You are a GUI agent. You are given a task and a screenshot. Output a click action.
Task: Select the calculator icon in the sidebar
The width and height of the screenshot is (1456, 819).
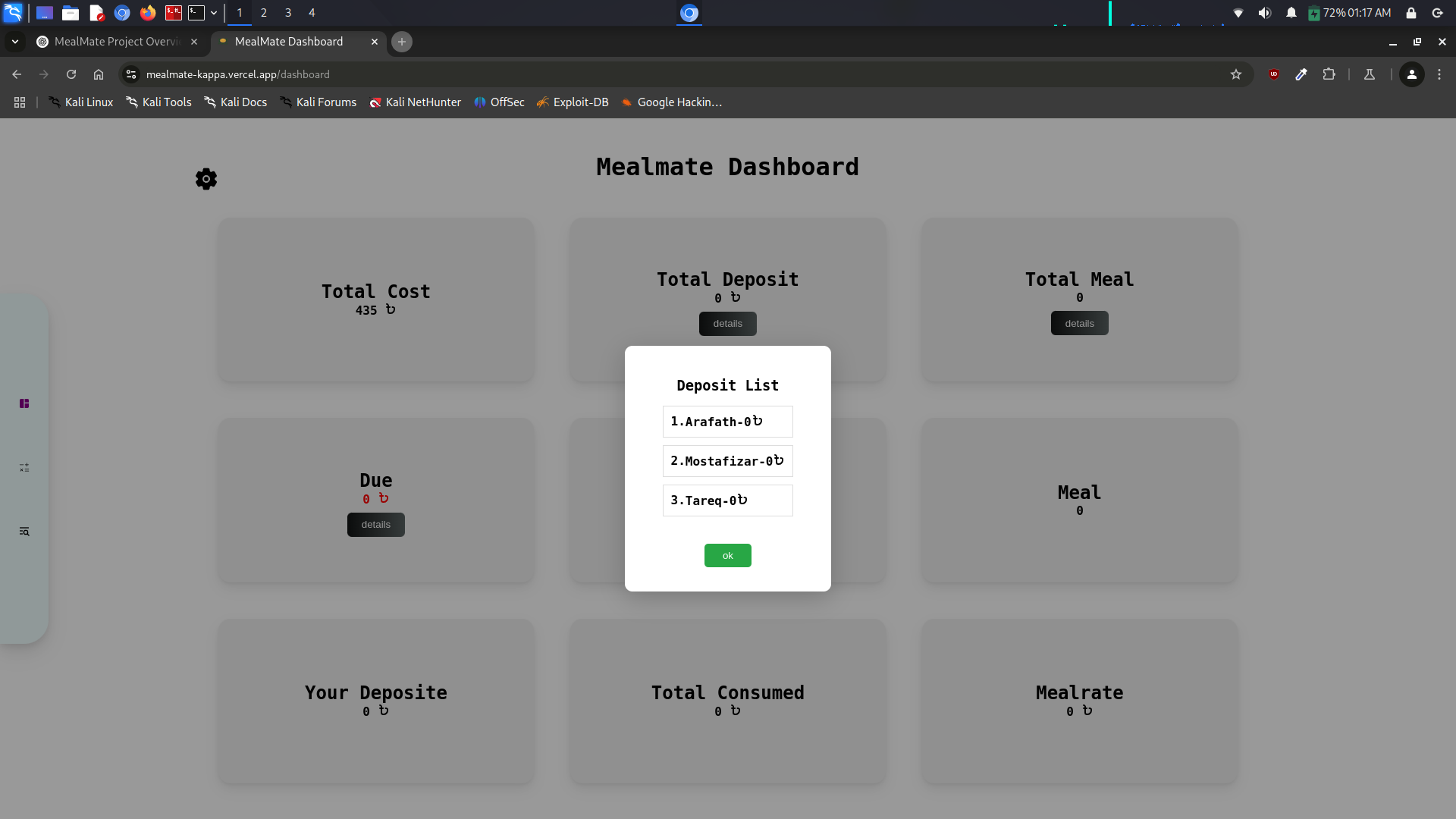coord(24,468)
